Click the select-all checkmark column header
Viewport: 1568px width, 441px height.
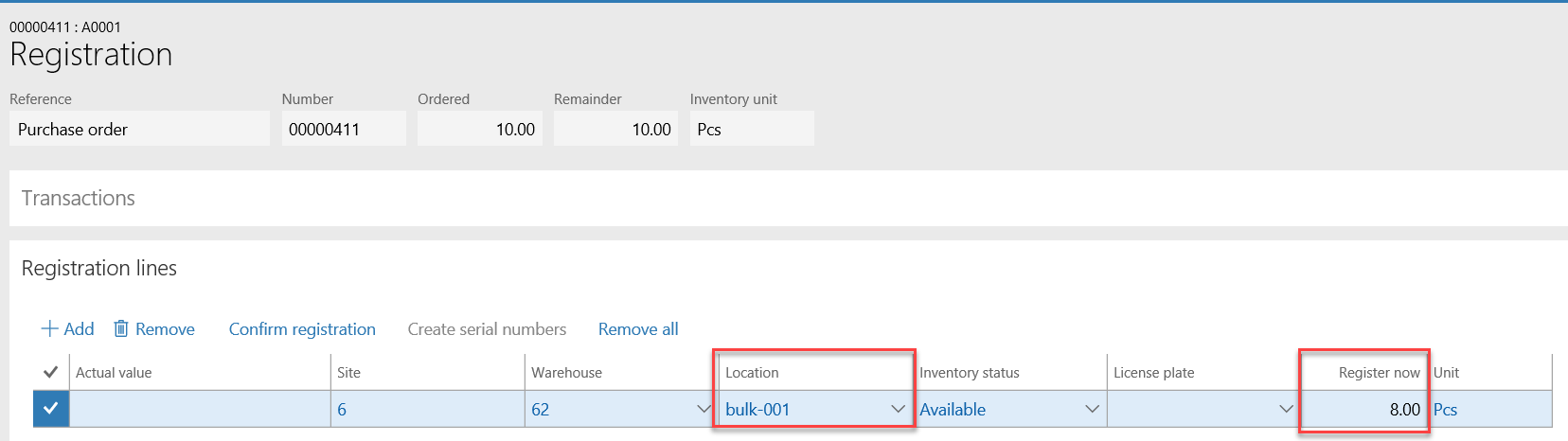click(x=51, y=372)
